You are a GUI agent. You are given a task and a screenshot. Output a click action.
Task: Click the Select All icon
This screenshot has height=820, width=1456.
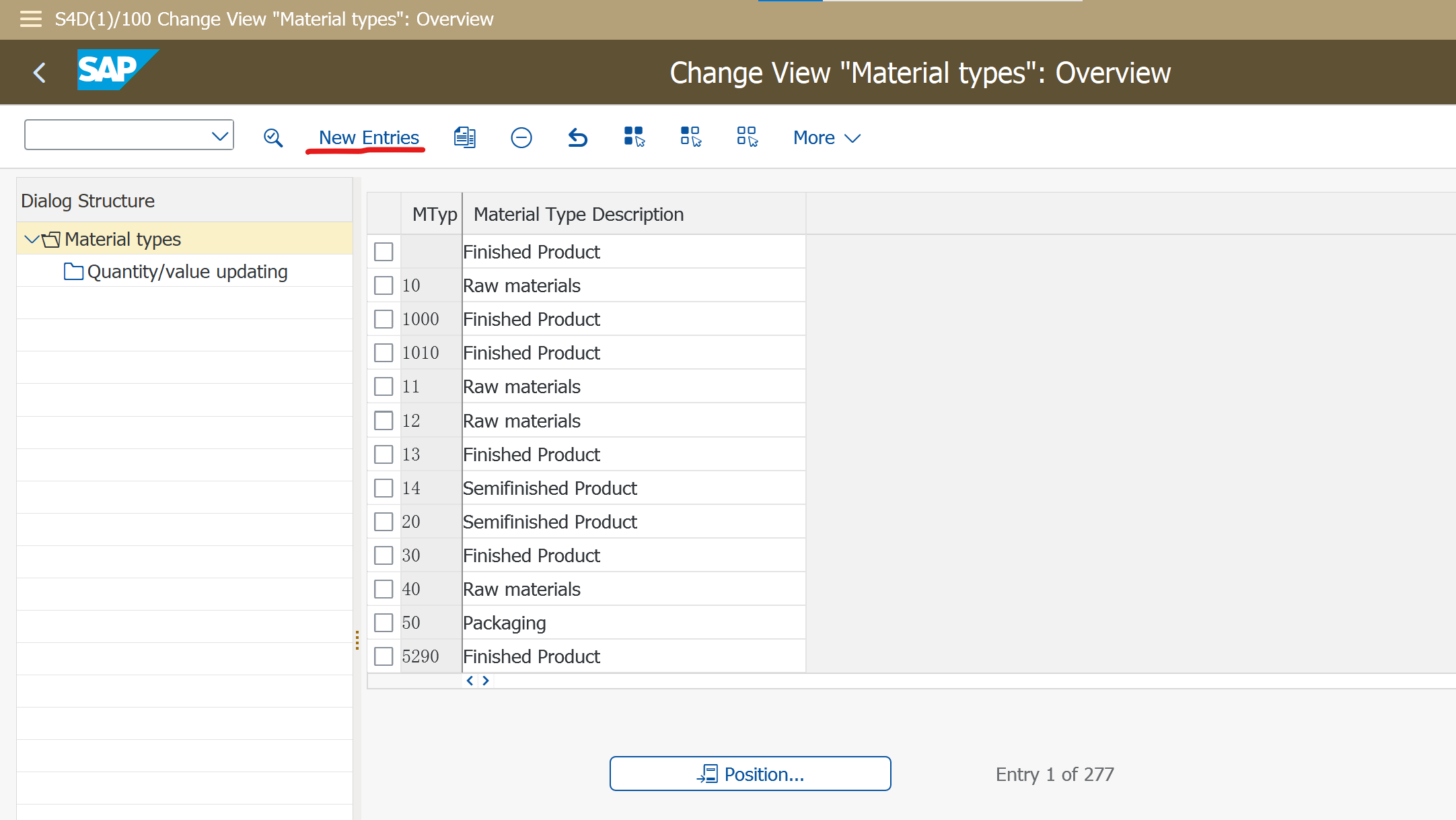(634, 137)
